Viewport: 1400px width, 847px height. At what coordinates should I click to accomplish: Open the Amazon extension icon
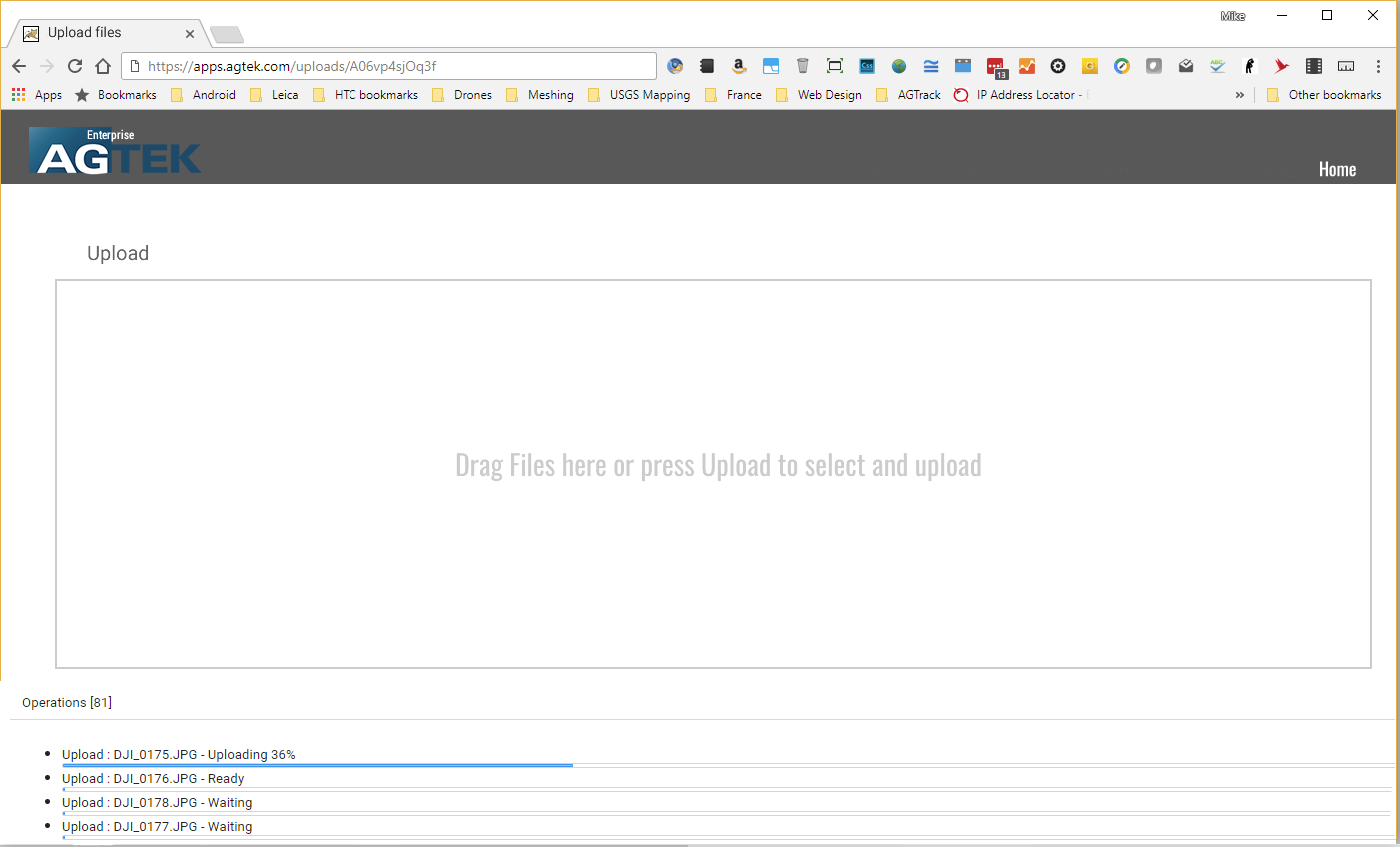[739, 66]
